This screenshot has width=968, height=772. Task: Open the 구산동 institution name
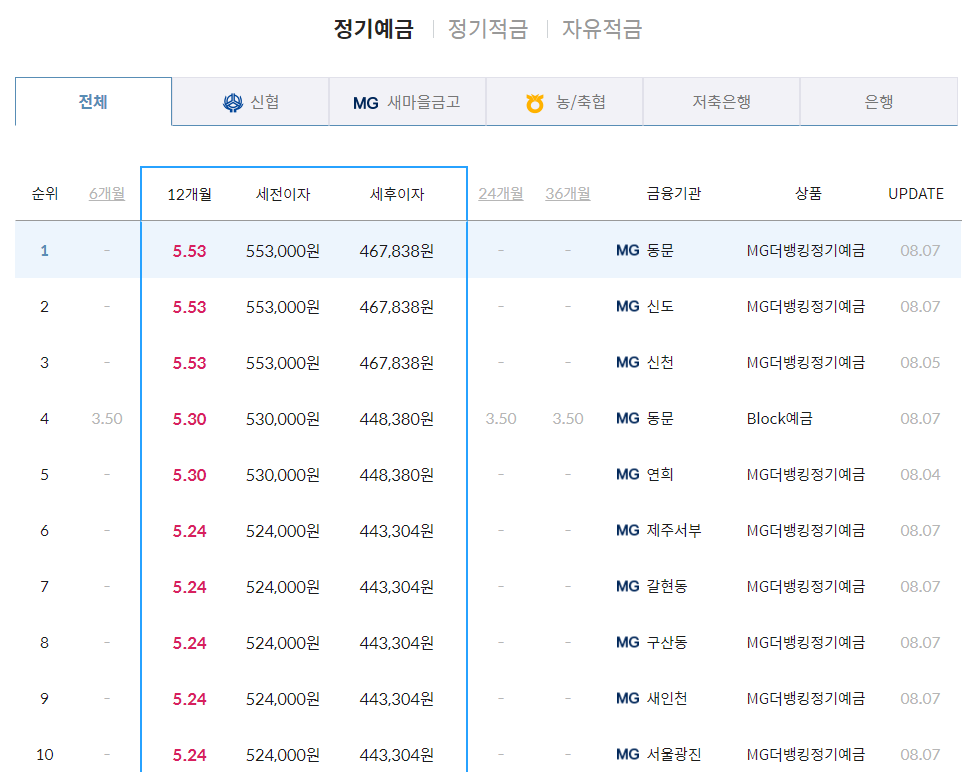tap(667, 643)
